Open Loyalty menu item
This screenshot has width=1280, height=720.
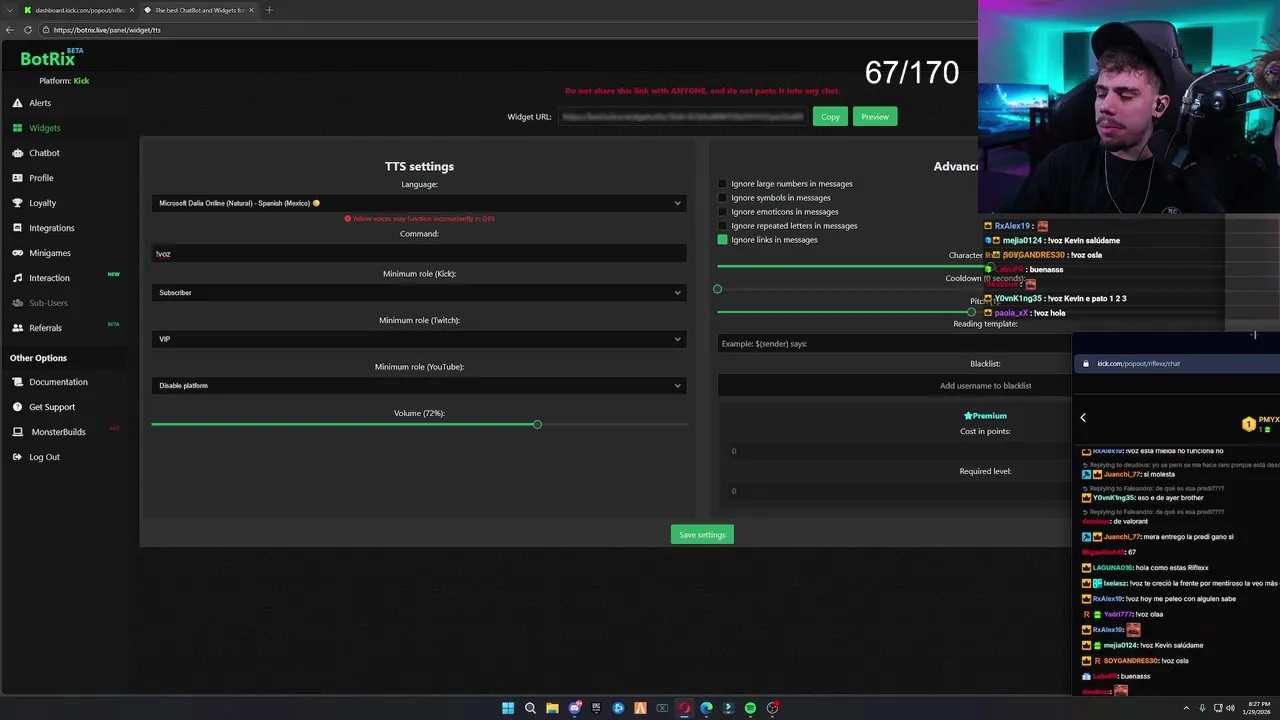point(43,203)
